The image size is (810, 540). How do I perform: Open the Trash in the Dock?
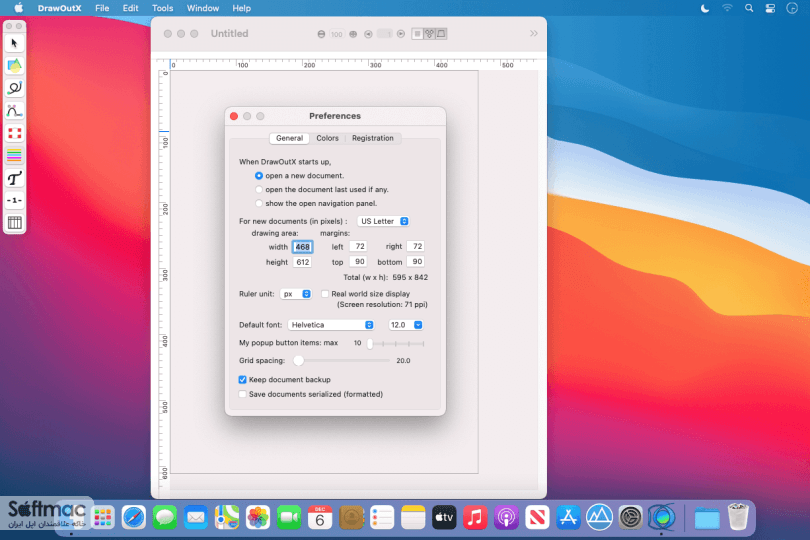tap(738, 516)
